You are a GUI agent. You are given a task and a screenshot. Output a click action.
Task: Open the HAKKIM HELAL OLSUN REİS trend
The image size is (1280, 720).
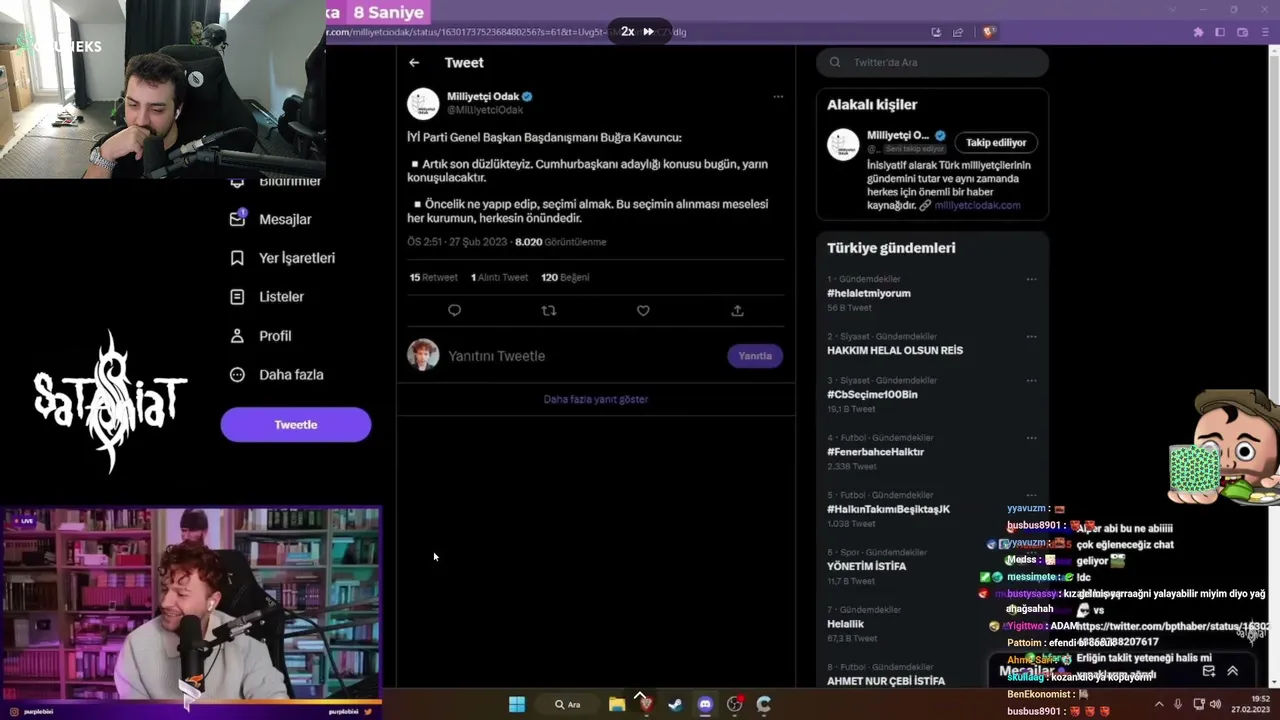(895, 351)
